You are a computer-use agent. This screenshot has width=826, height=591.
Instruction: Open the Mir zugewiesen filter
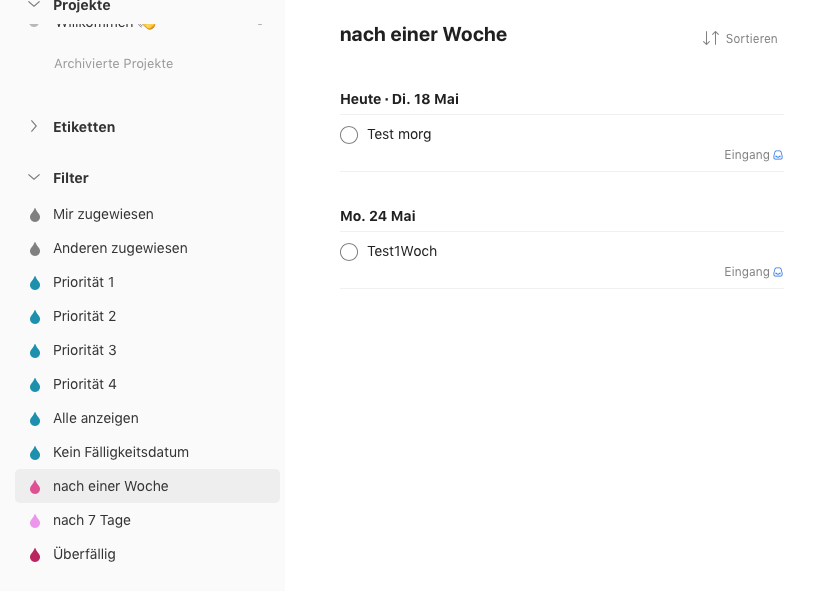148,214
